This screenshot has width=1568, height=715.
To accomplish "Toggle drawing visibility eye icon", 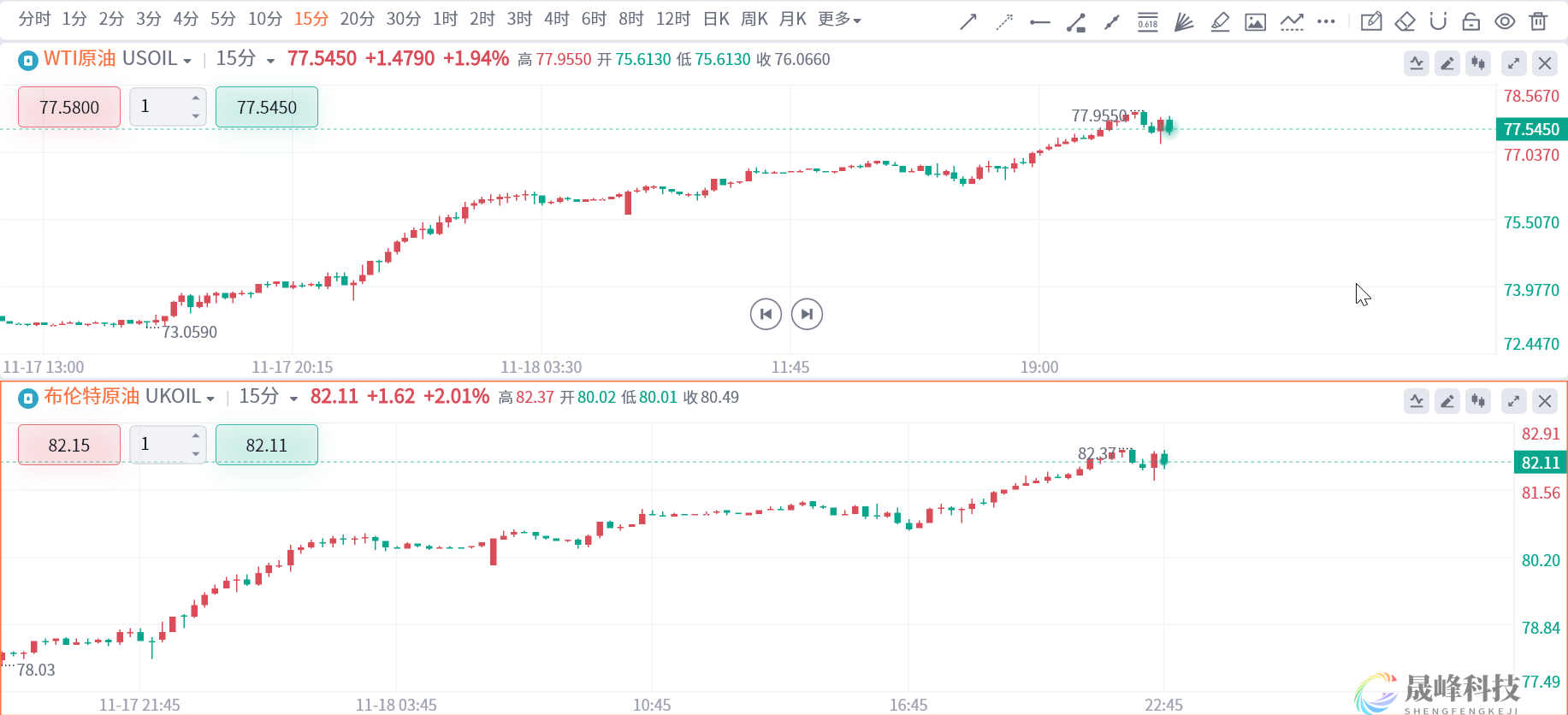I will click(x=1505, y=22).
